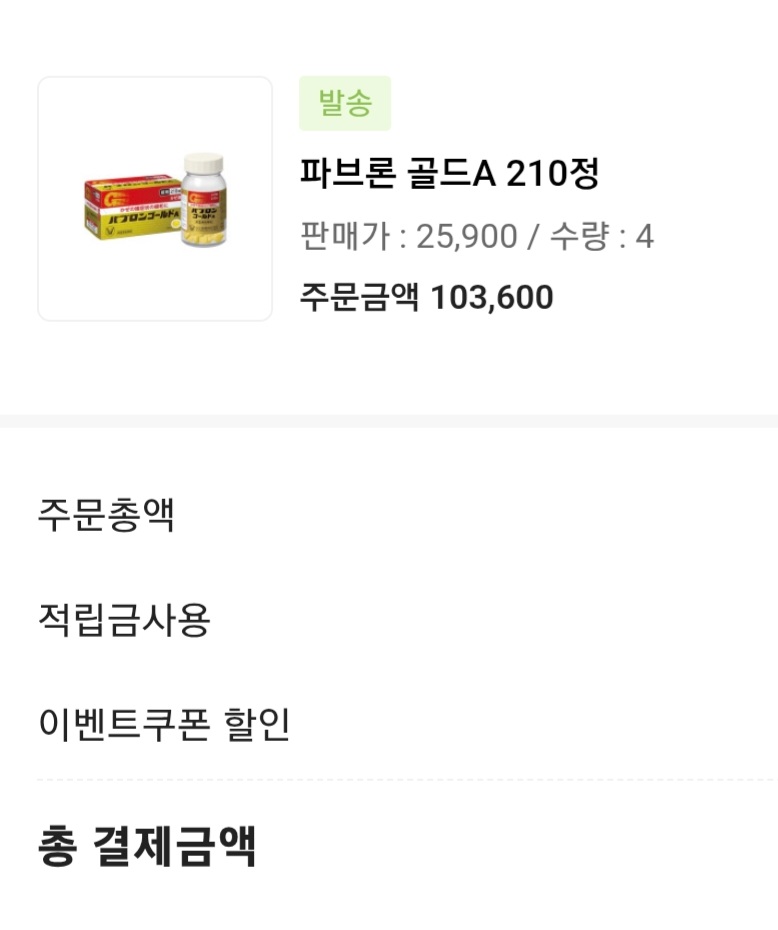Tap the 총 결제금액 heading
Viewport: 778px width, 930px height.
(x=147, y=846)
